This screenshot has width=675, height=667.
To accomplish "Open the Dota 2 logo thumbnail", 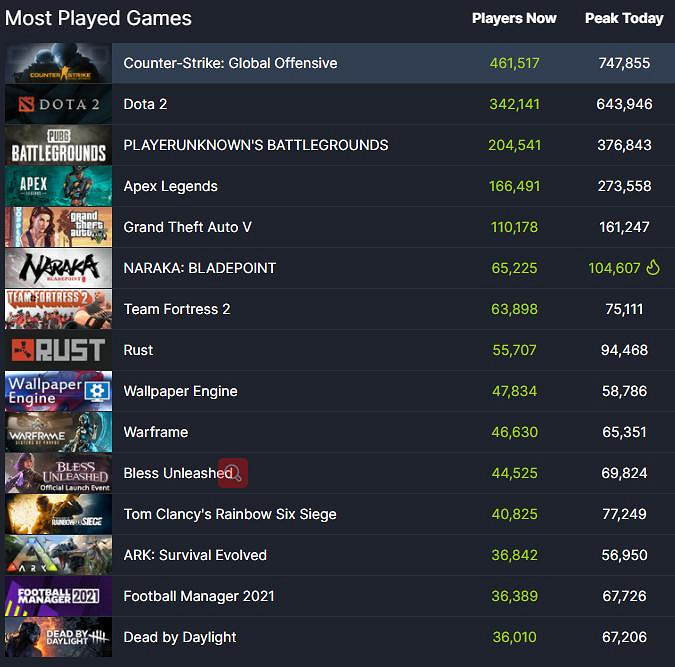I will 58,104.
